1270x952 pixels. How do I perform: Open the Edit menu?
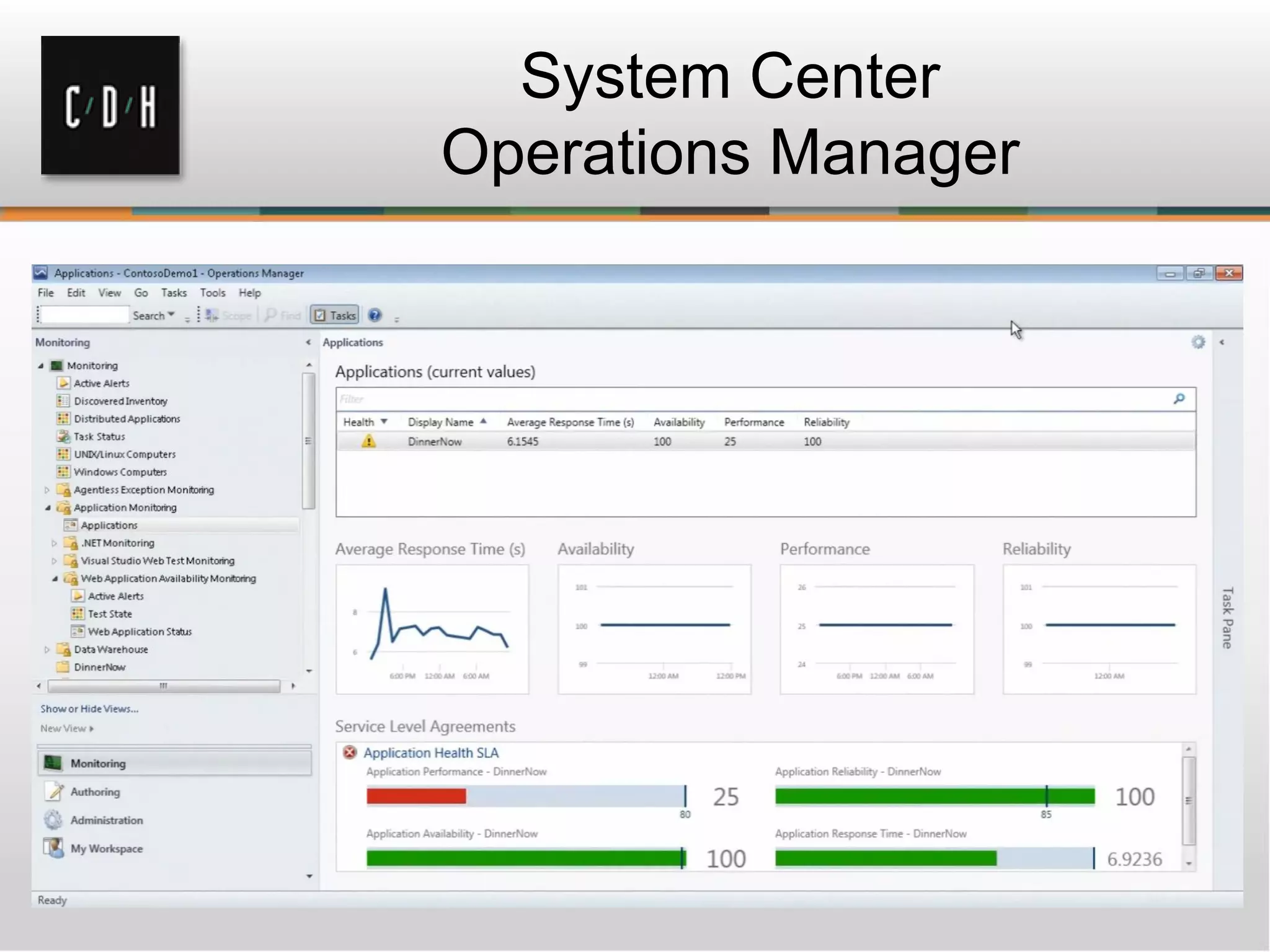pyautogui.click(x=76, y=293)
